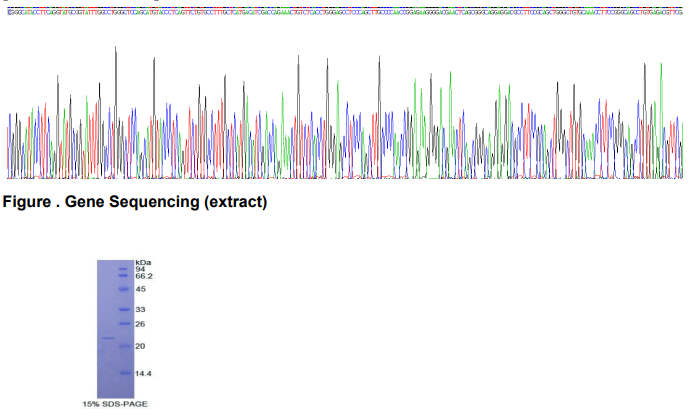Click the 14.4 kDa marker label
This screenshot has height=417, width=691.
click(143, 373)
